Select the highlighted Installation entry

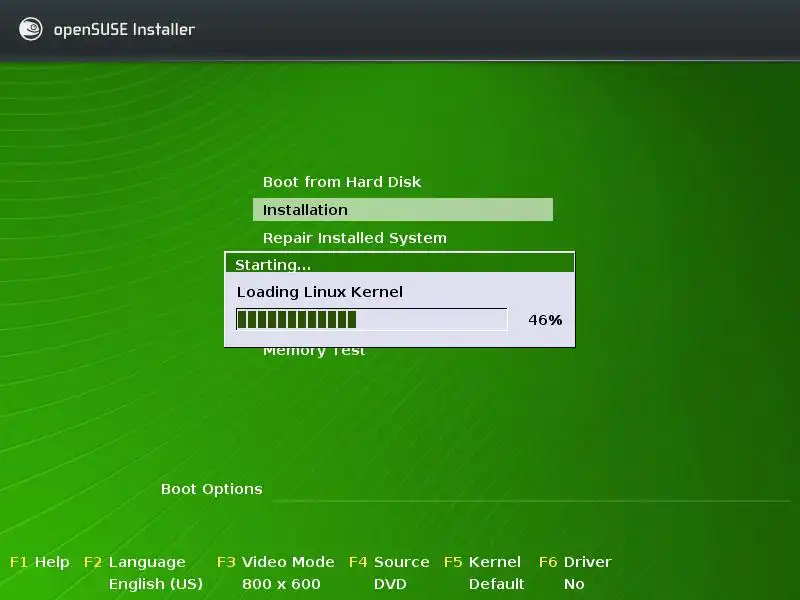pyautogui.click(x=403, y=210)
